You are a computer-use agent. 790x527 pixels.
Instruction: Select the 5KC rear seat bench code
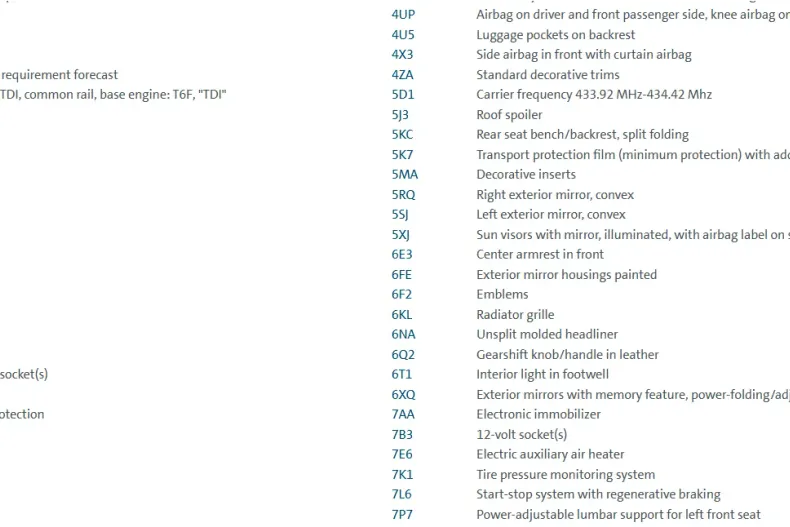coord(402,135)
